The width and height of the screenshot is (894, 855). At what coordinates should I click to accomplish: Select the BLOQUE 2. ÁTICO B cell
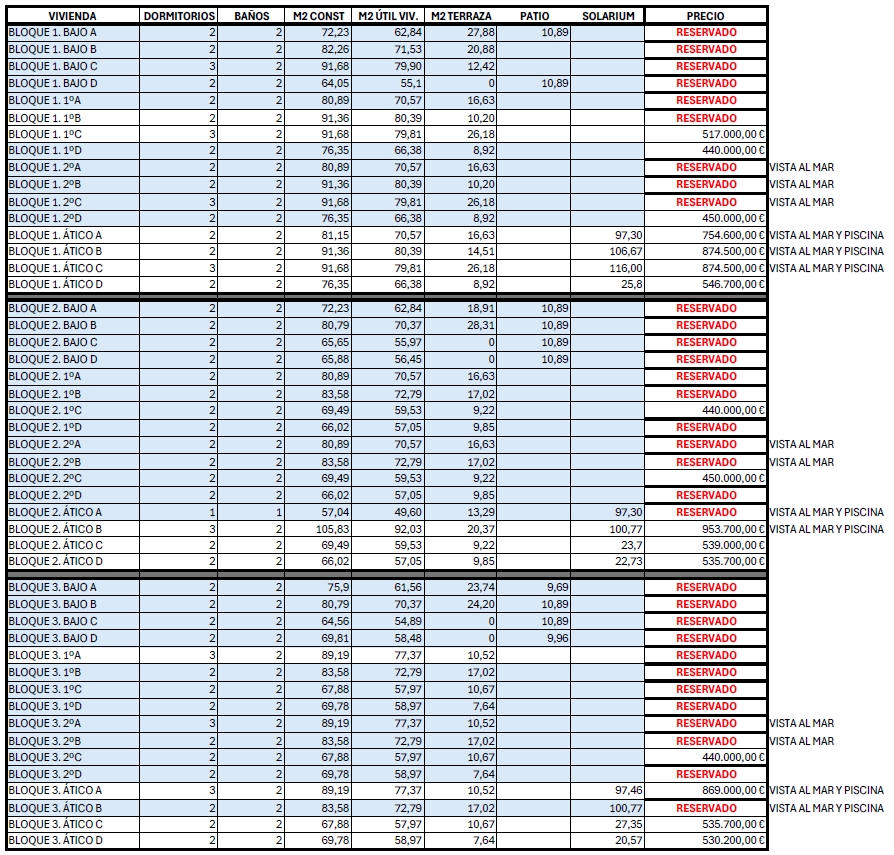(x=72, y=529)
